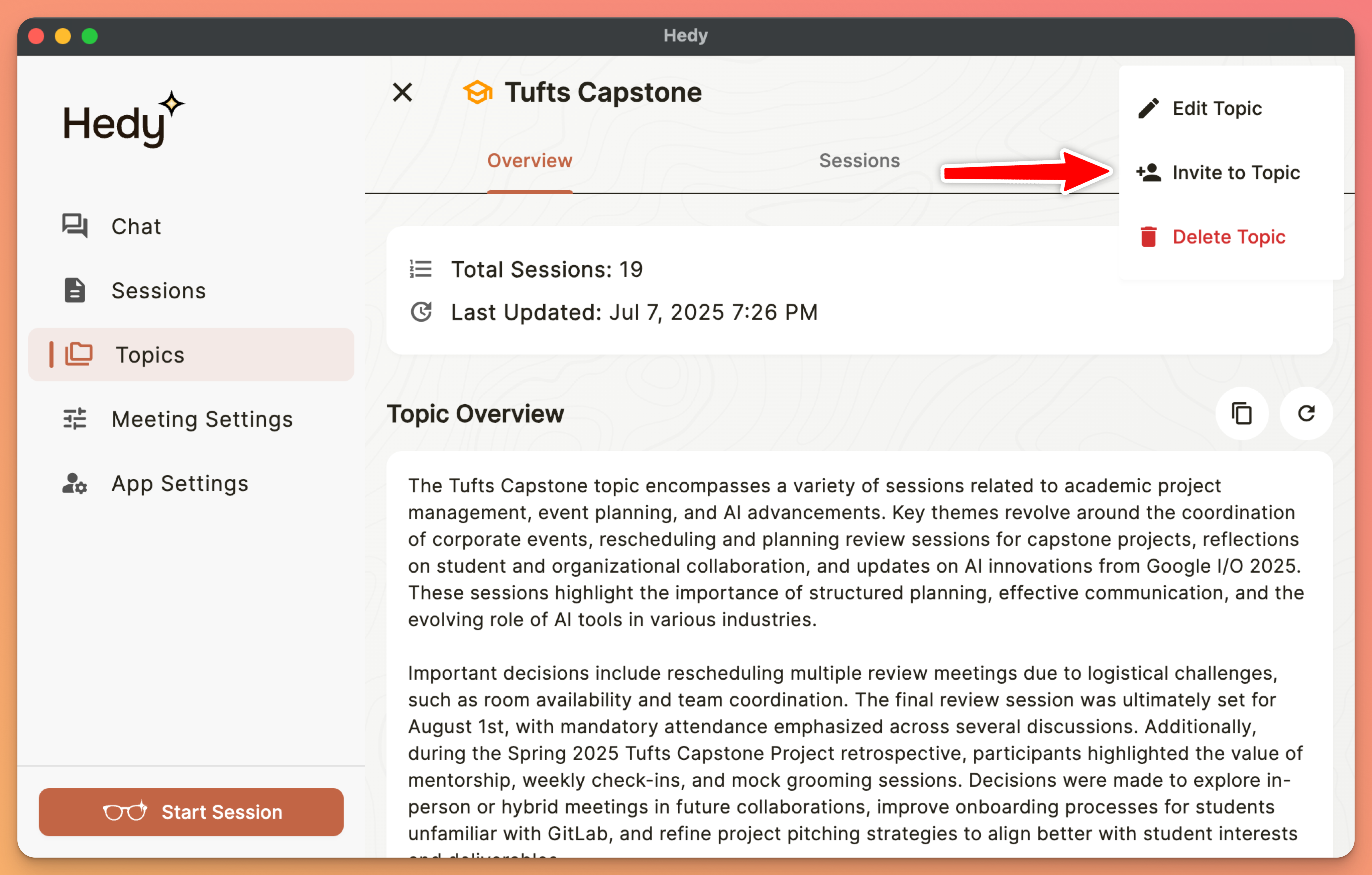This screenshot has height=875, width=1372.
Task: Click the Tufts Capstone graduation cap icon
Action: coord(477,92)
